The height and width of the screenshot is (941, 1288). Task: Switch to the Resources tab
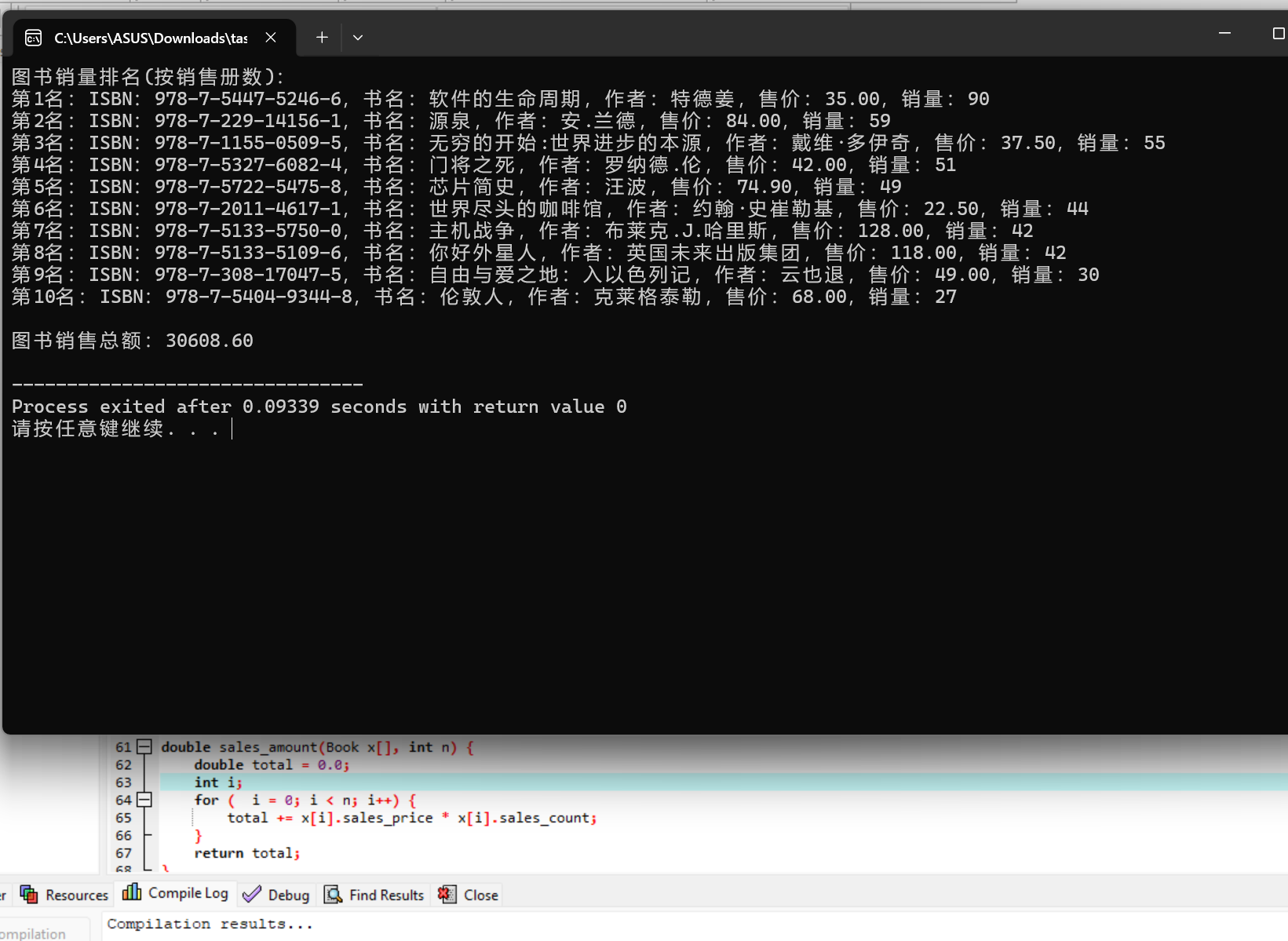click(x=64, y=895)
